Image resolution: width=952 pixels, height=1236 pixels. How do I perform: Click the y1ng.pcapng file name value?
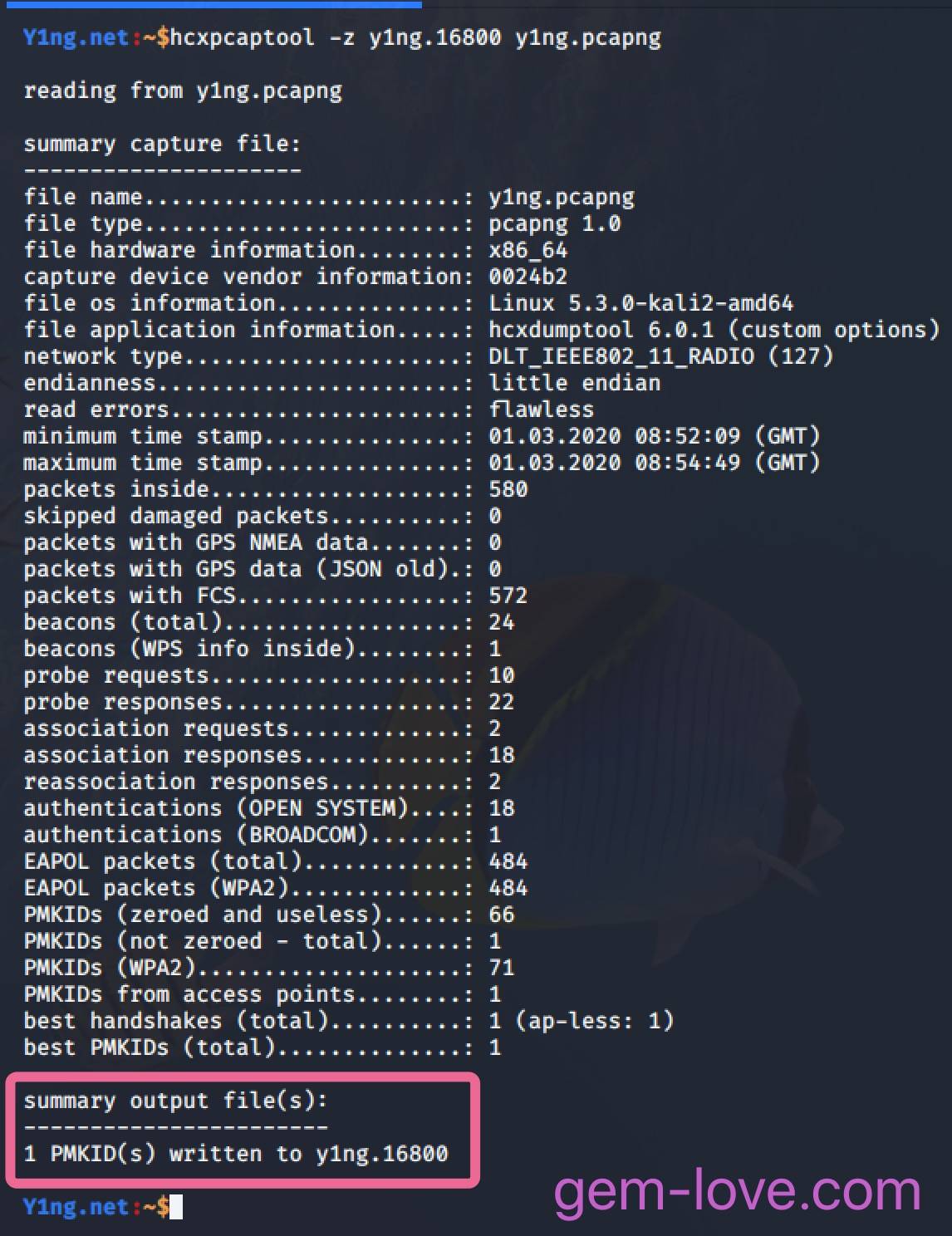[562, 198]
